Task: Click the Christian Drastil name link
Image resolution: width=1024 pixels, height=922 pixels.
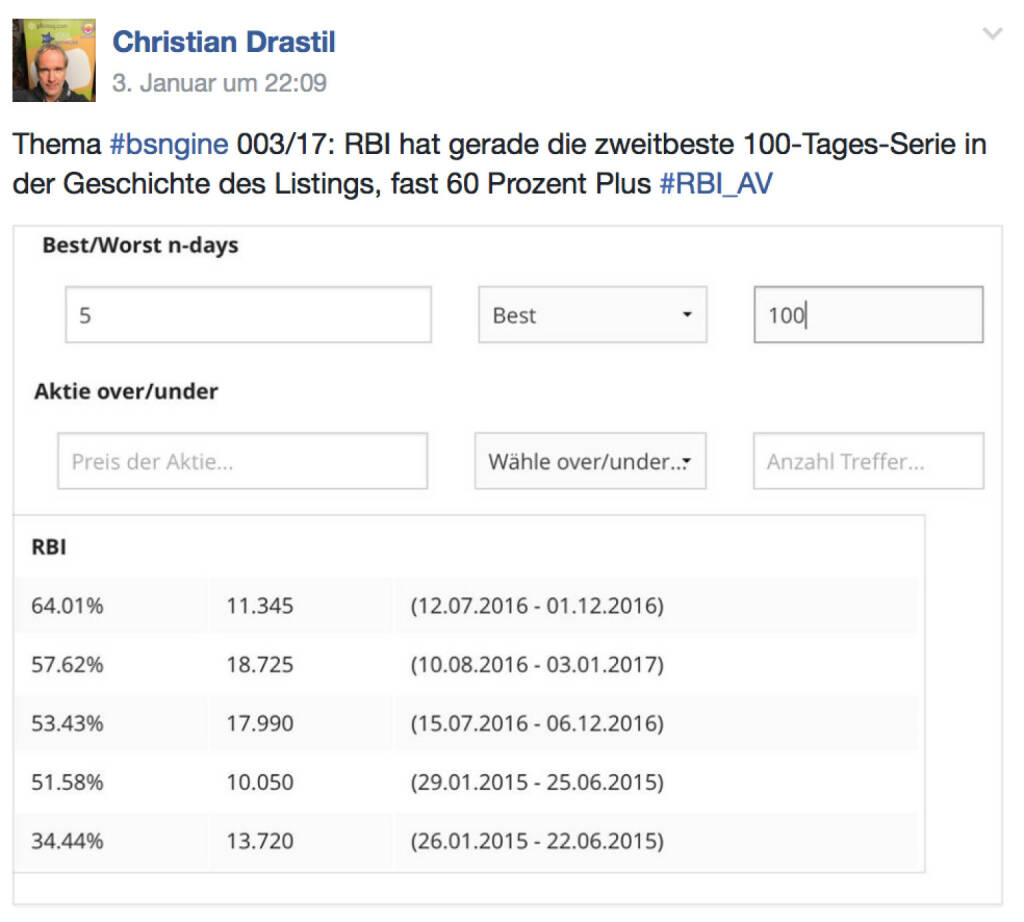Action: pos(223,42)
